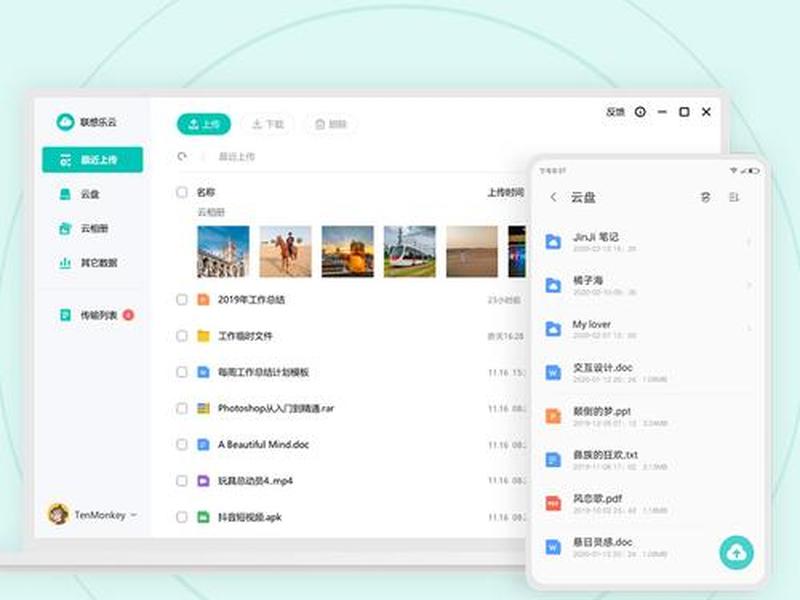This screenshot has height=600, width=800.
Task: Click the 反馈 link in title bar
Action: pos(615,112)
